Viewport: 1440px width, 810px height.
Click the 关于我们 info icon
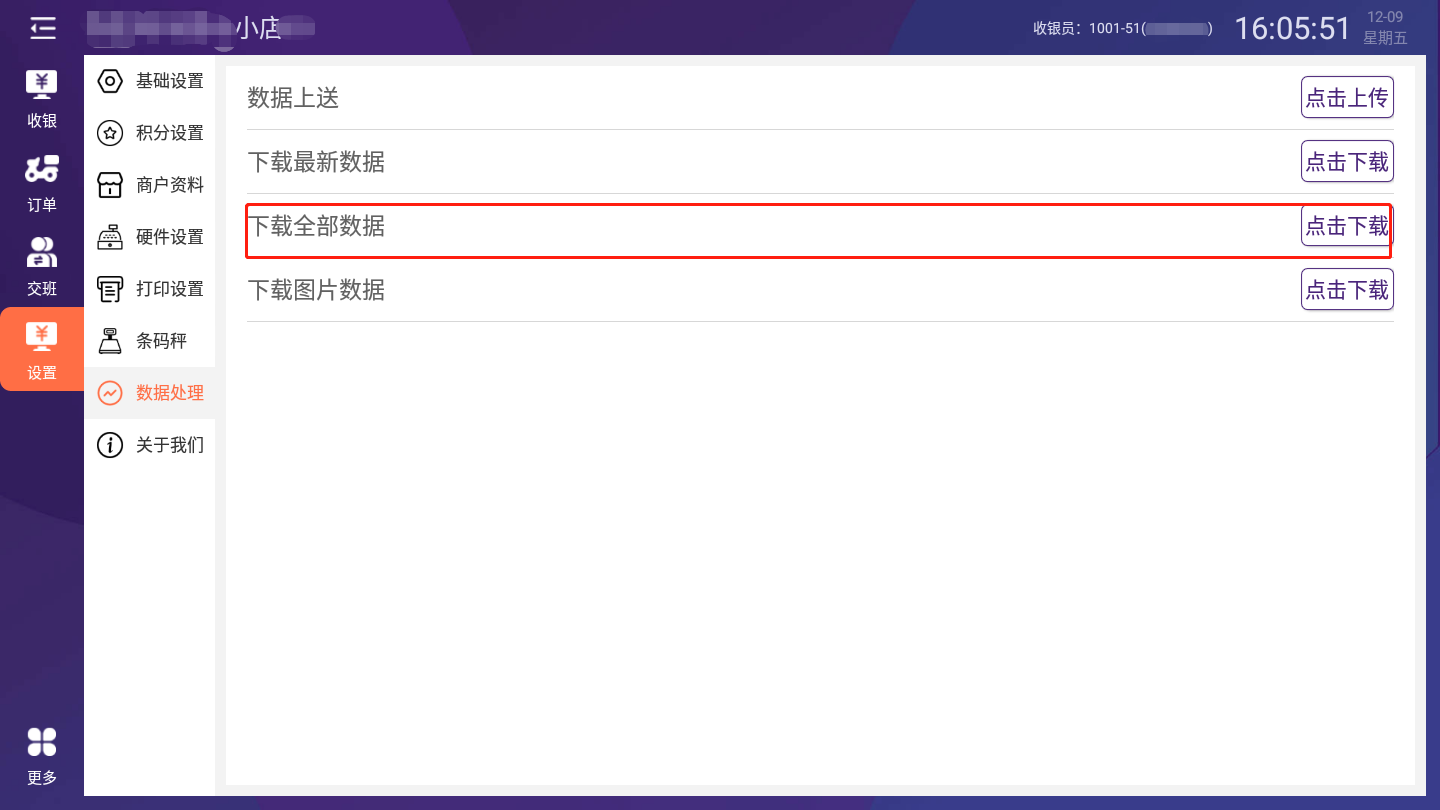[110, 445]
